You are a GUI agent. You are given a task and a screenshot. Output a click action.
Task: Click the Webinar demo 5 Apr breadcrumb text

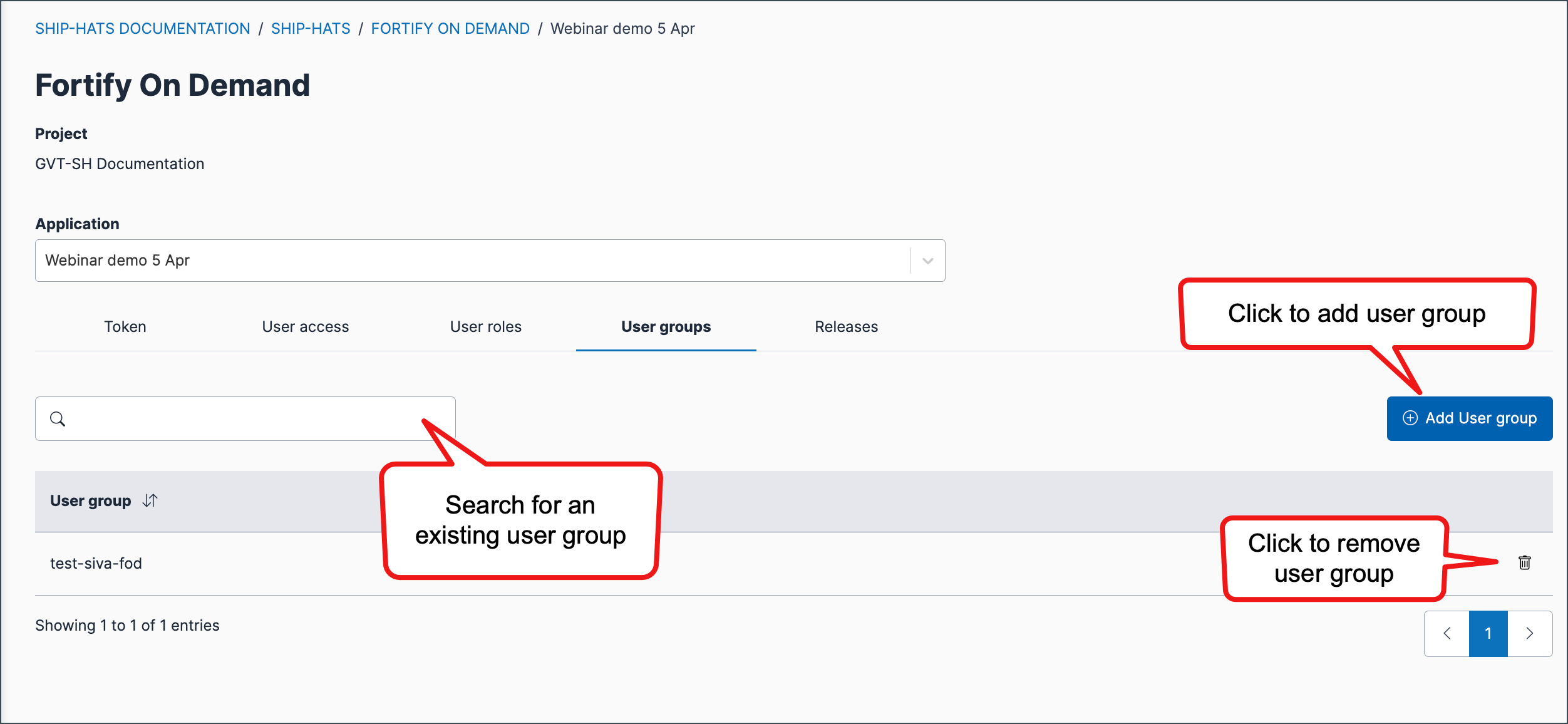[x=622, y=28]
